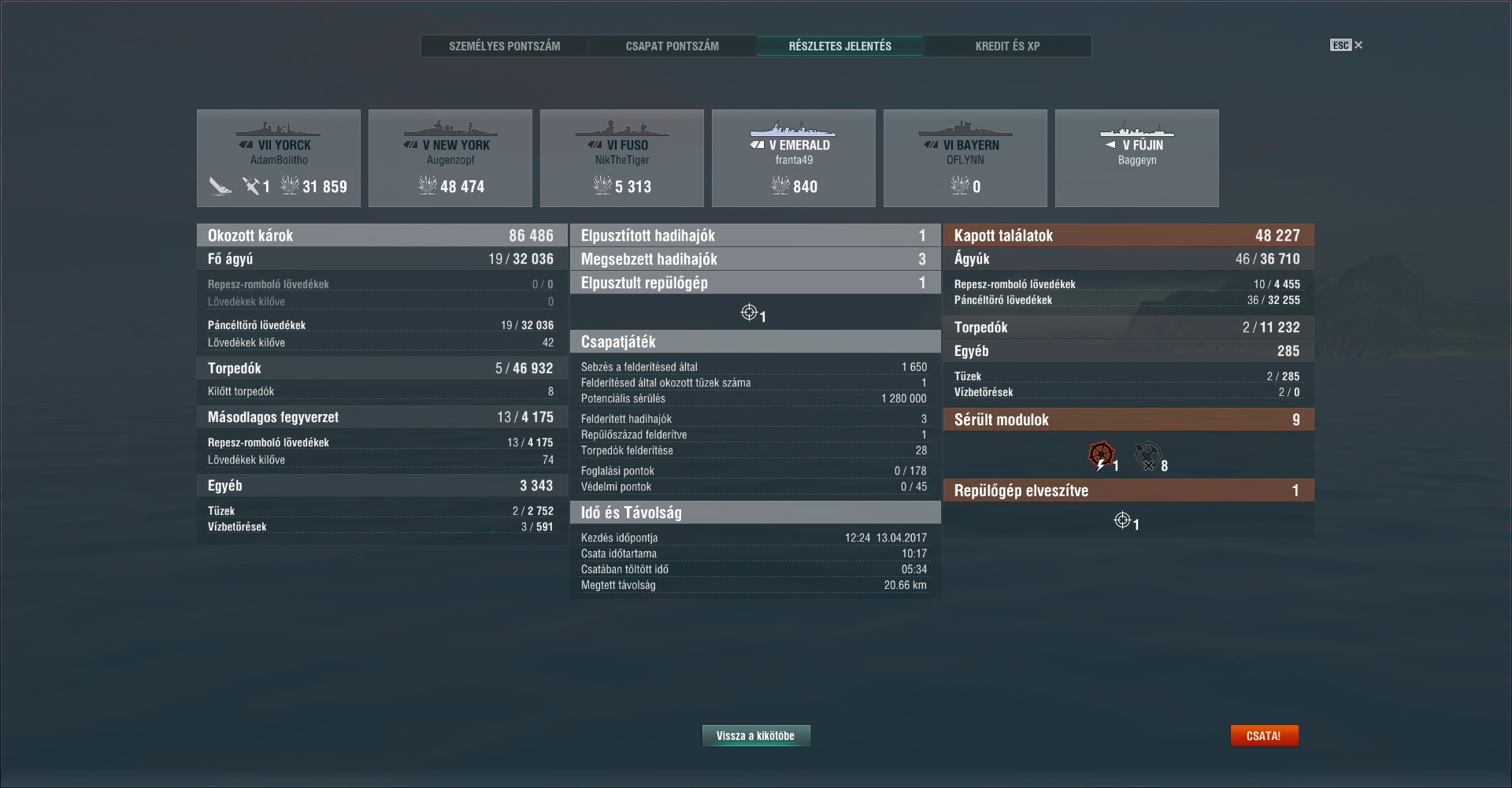Image resolution: width=1512 pixels, height=788 pixels.
Task: Select the V Emerald ship card
Action: 794,158
